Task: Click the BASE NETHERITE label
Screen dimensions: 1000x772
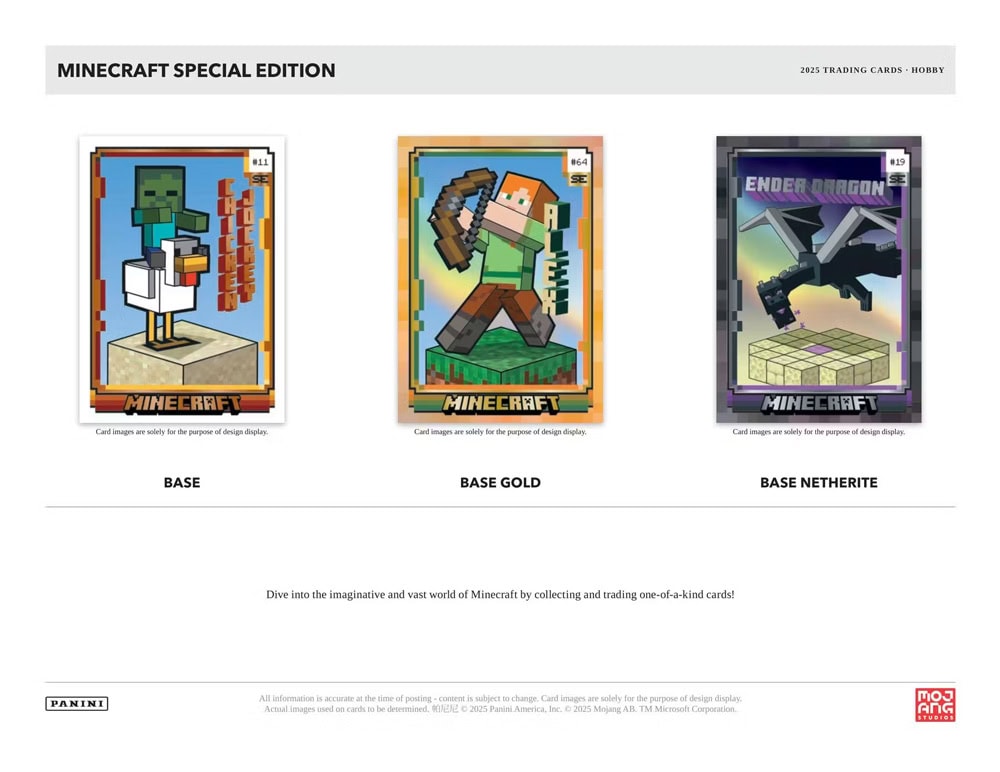Action: point(818,482)
